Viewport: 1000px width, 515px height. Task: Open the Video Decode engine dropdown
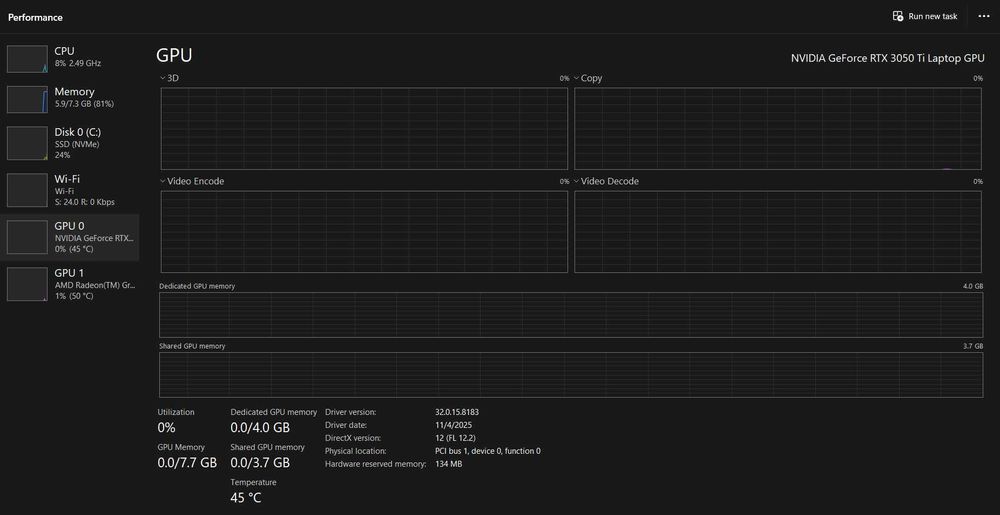point(577,182)
